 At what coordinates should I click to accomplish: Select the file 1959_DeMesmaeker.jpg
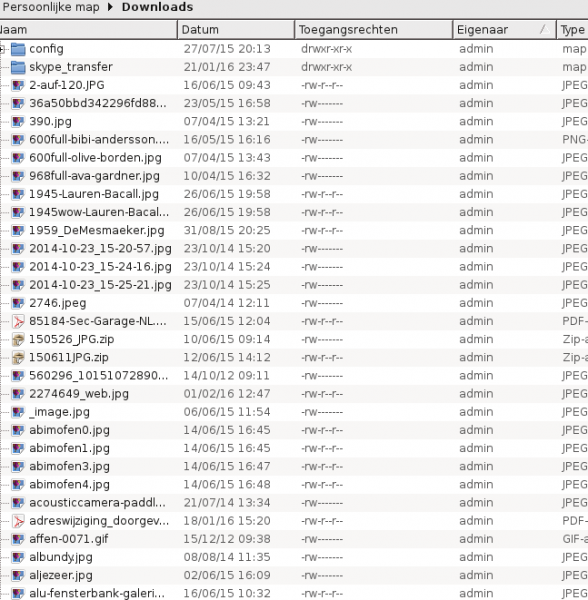pyautogui.click(x=97, y=231)
